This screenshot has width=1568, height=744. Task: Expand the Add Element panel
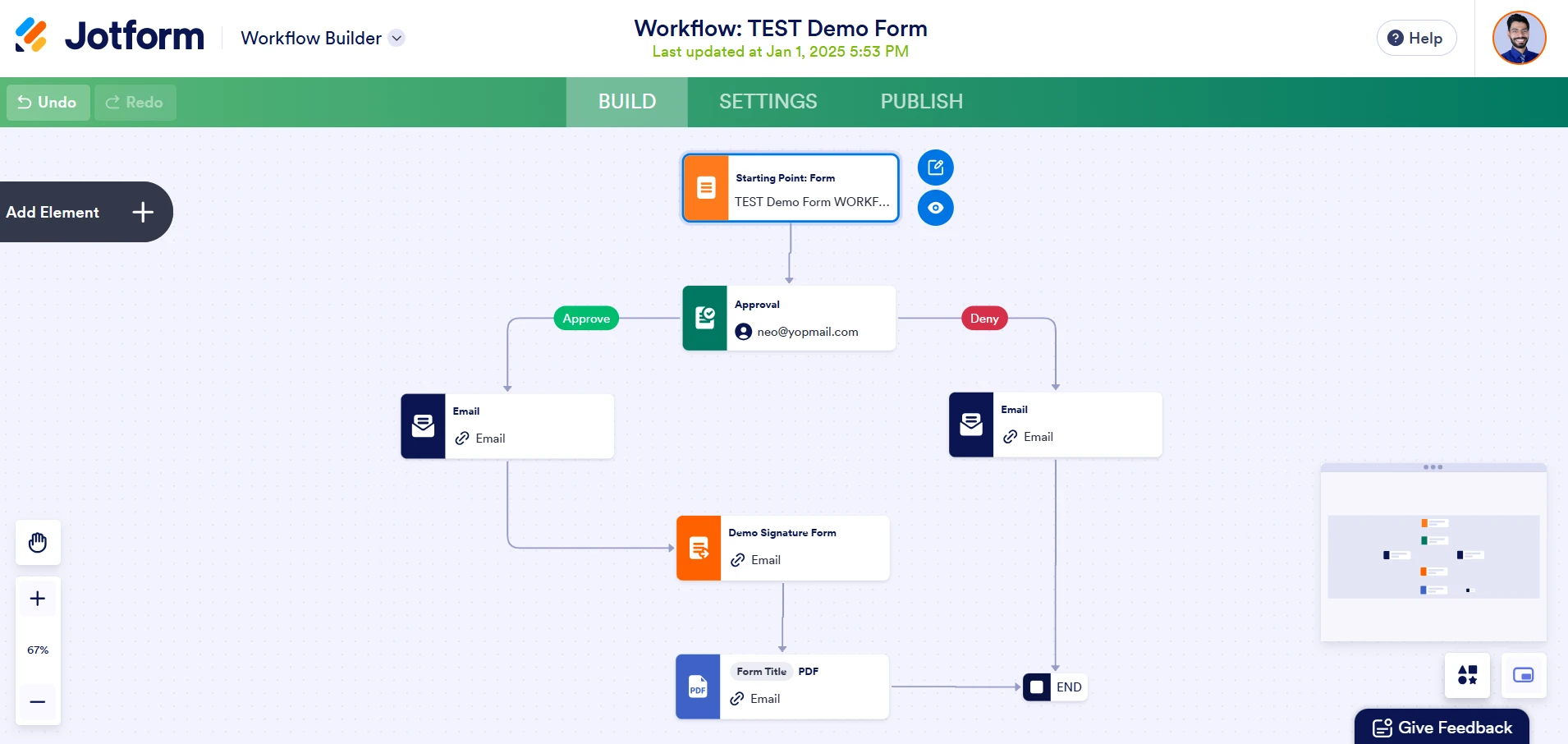(143, 212)
